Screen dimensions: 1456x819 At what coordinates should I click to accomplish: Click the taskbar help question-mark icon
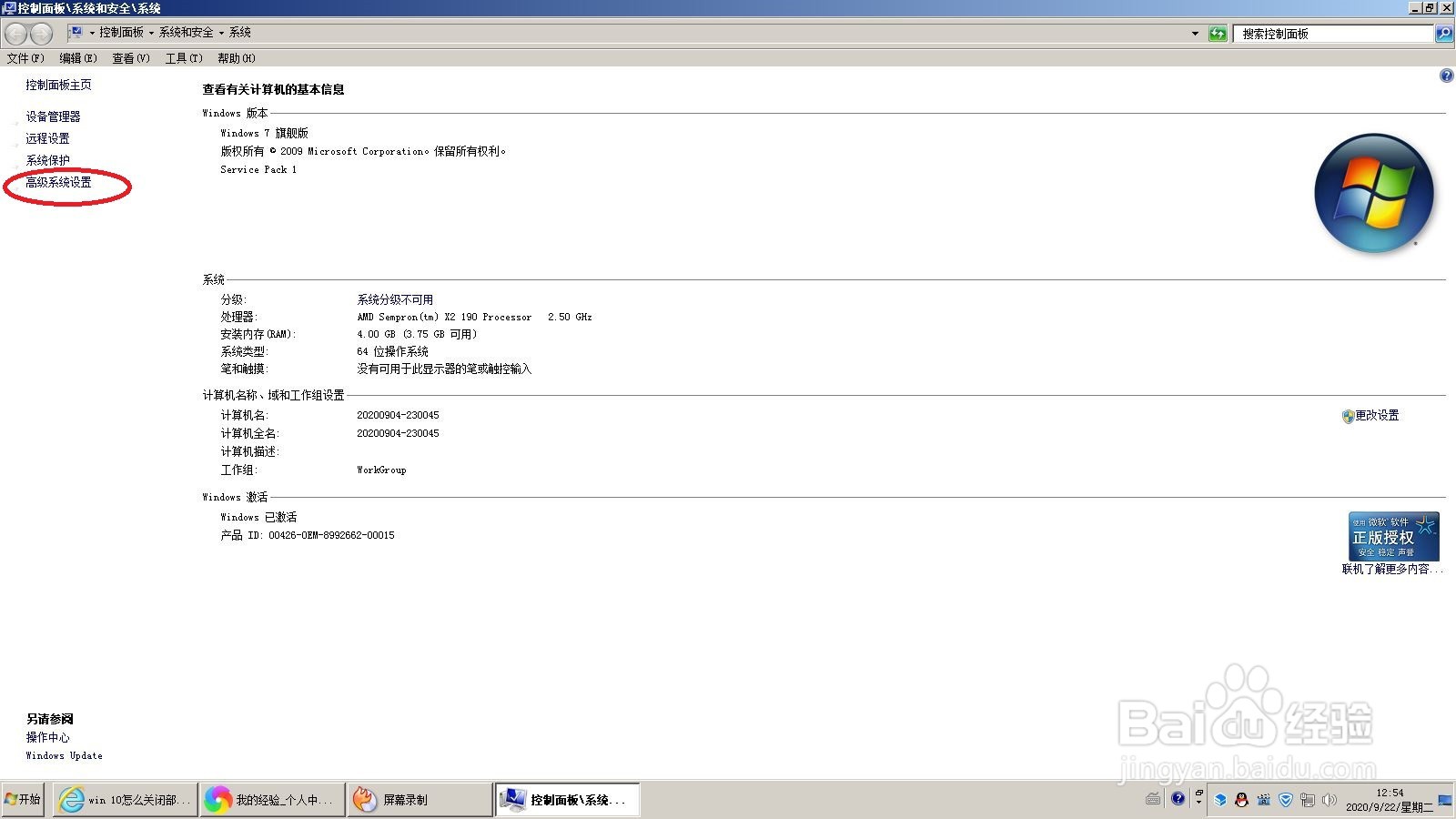(x=1178, y=798)
